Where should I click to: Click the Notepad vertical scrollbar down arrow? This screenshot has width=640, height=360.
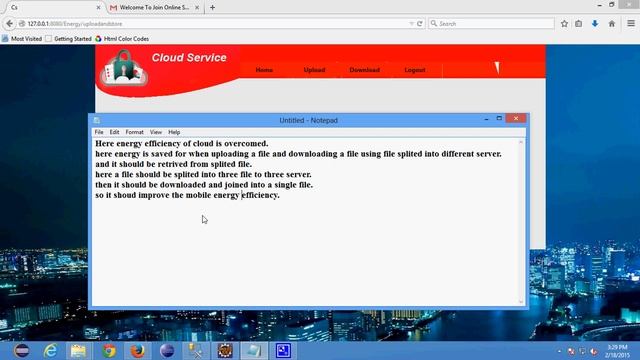coord(521,302)
